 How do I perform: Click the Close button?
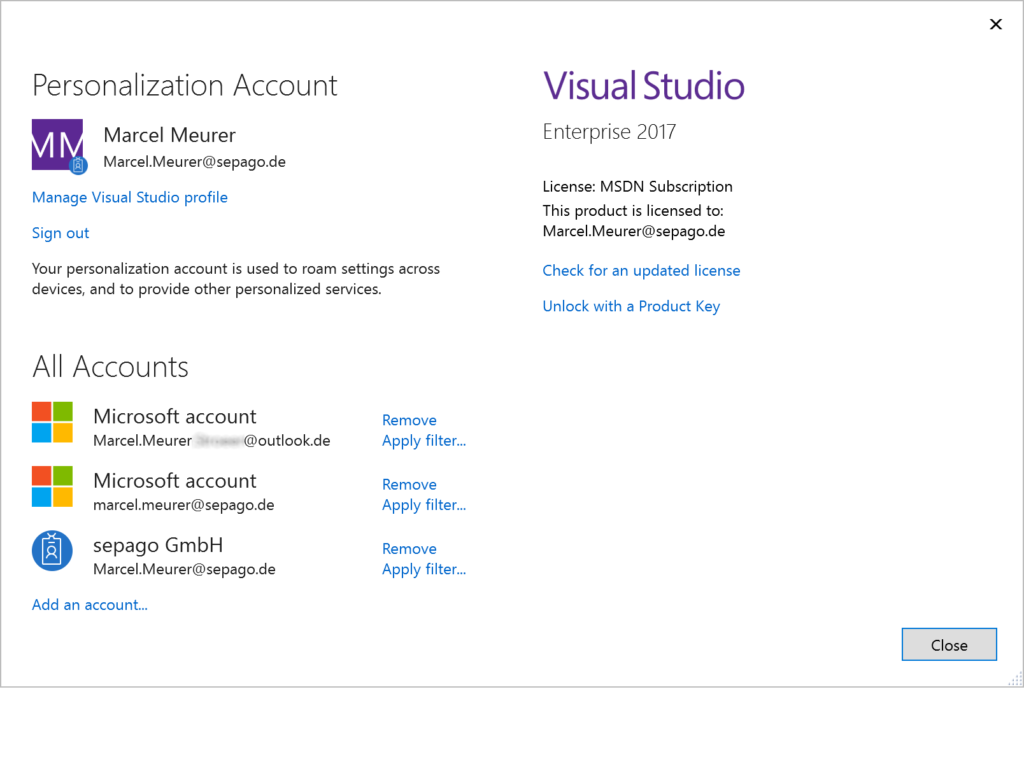tap(949, 645)
